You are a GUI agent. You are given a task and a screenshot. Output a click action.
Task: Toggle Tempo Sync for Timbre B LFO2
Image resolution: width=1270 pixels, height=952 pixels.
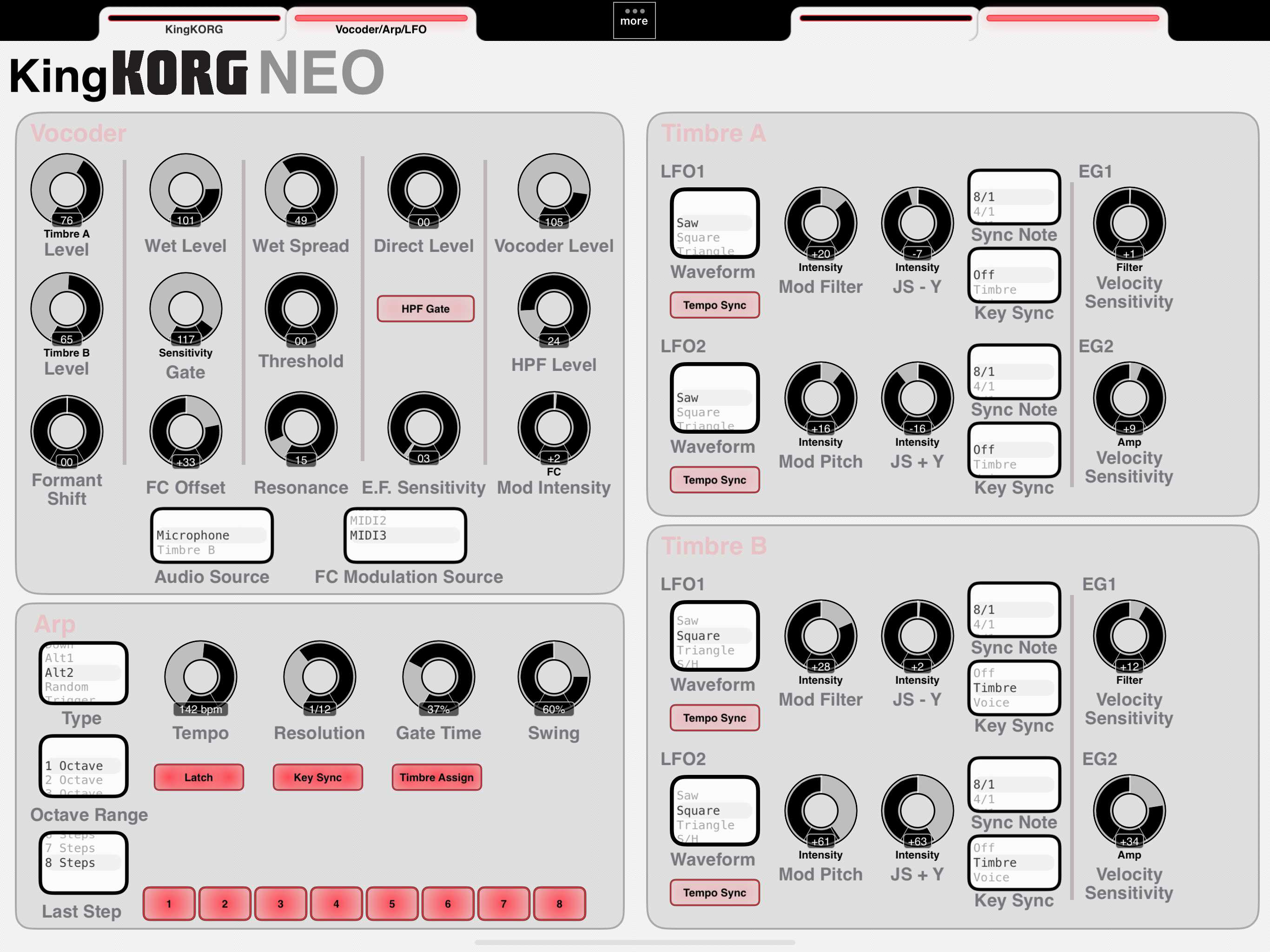[x=714, y=893]
